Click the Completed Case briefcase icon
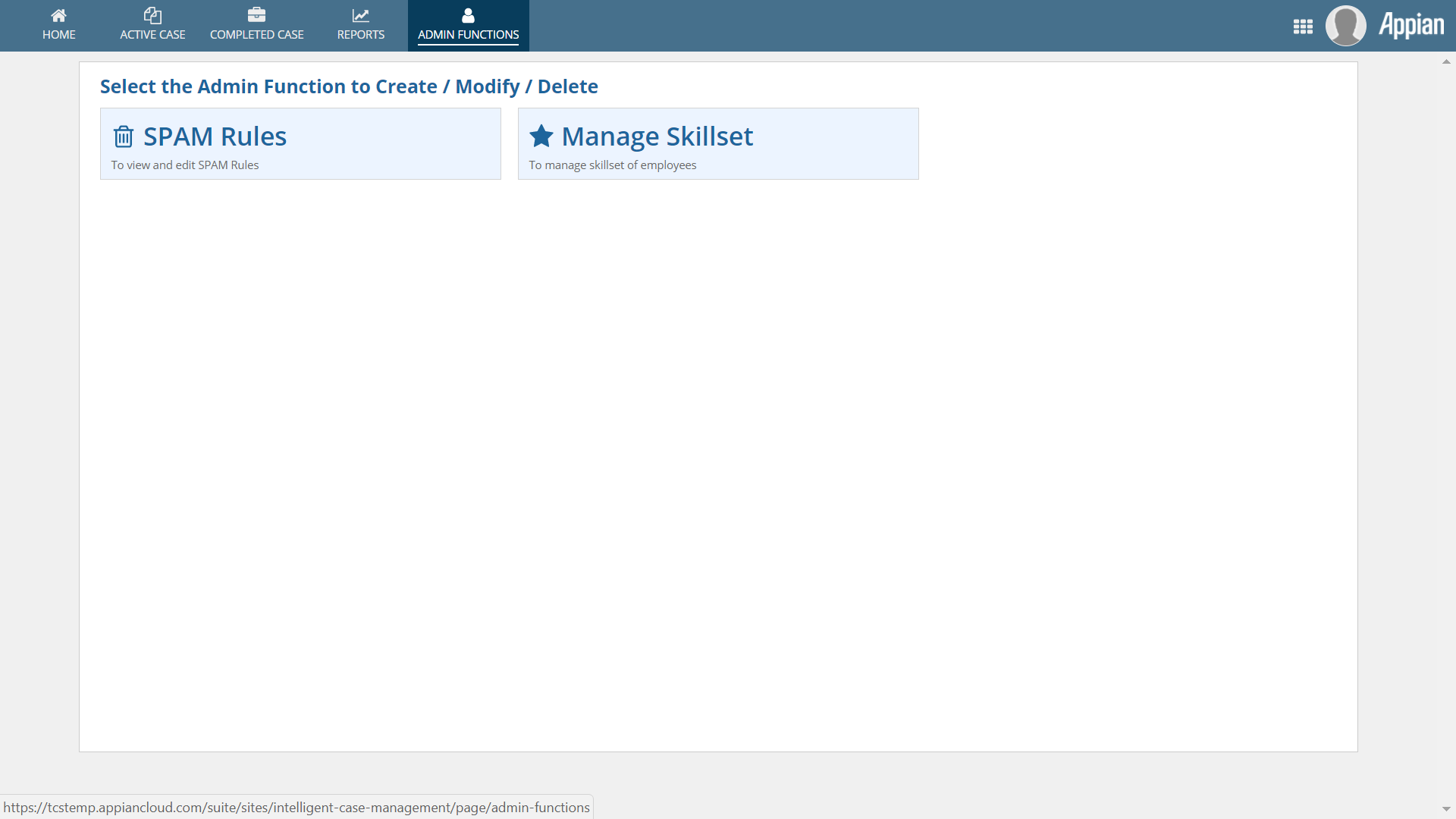The image size is (1456, 819). 256,15
